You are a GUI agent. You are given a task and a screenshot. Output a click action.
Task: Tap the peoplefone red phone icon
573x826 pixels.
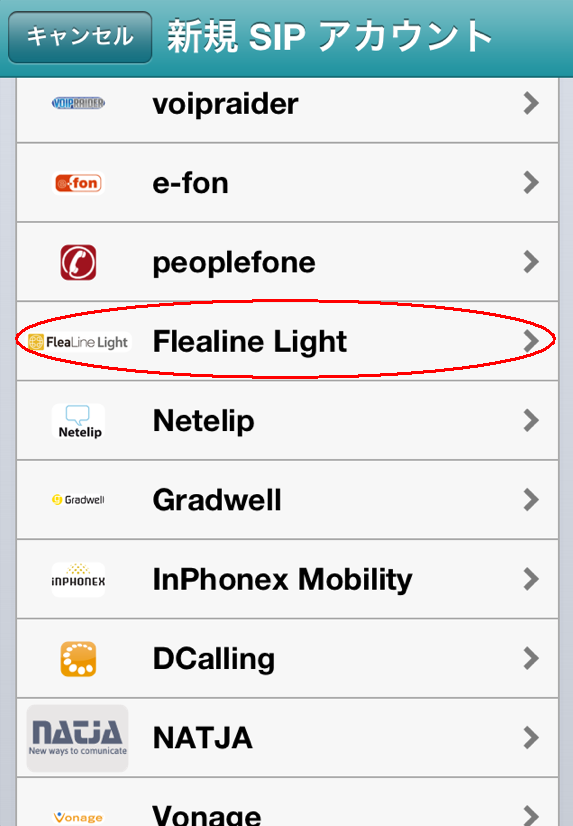coord(78,262)
